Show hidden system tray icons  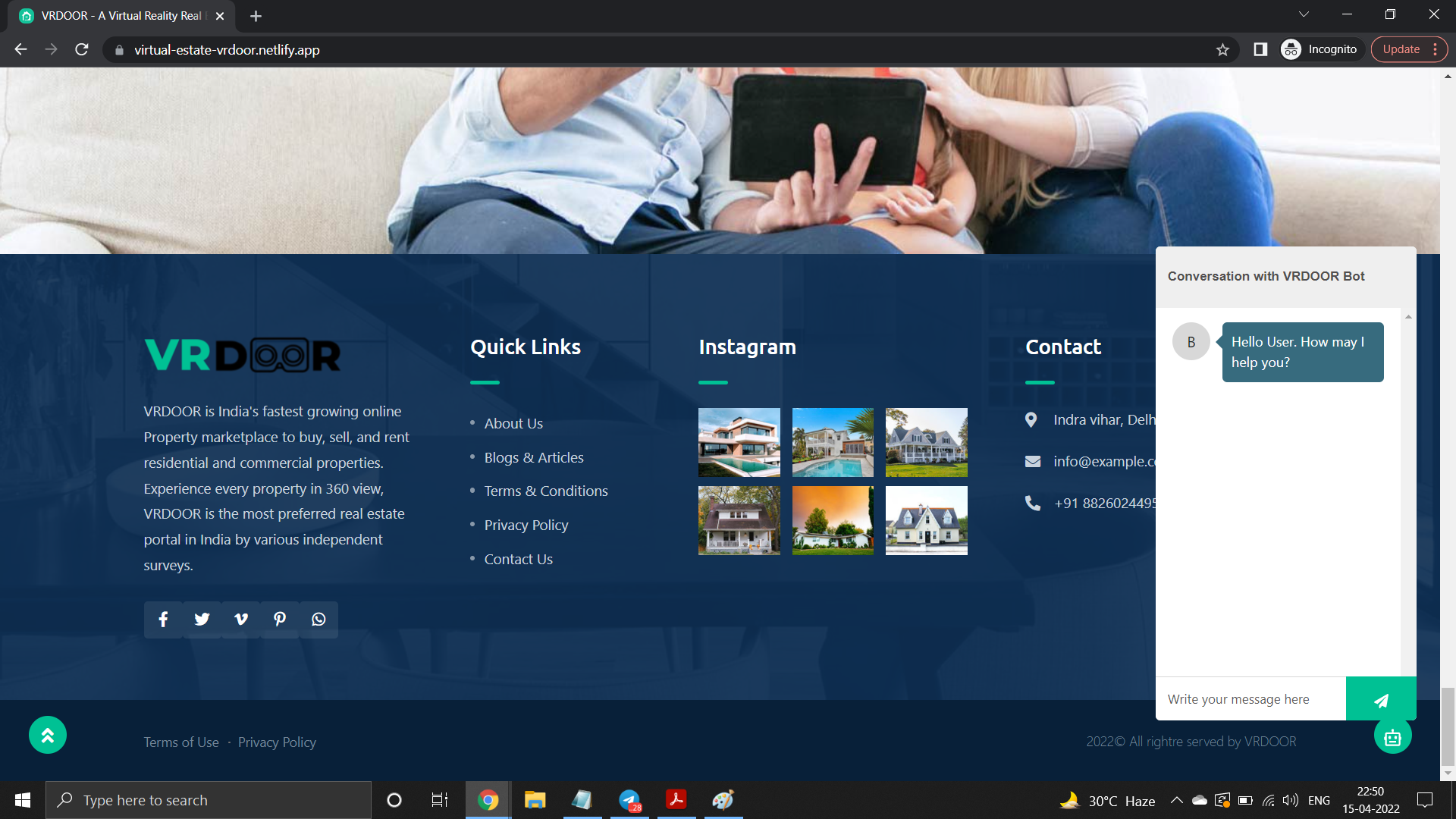click(x=1176, y=800)
